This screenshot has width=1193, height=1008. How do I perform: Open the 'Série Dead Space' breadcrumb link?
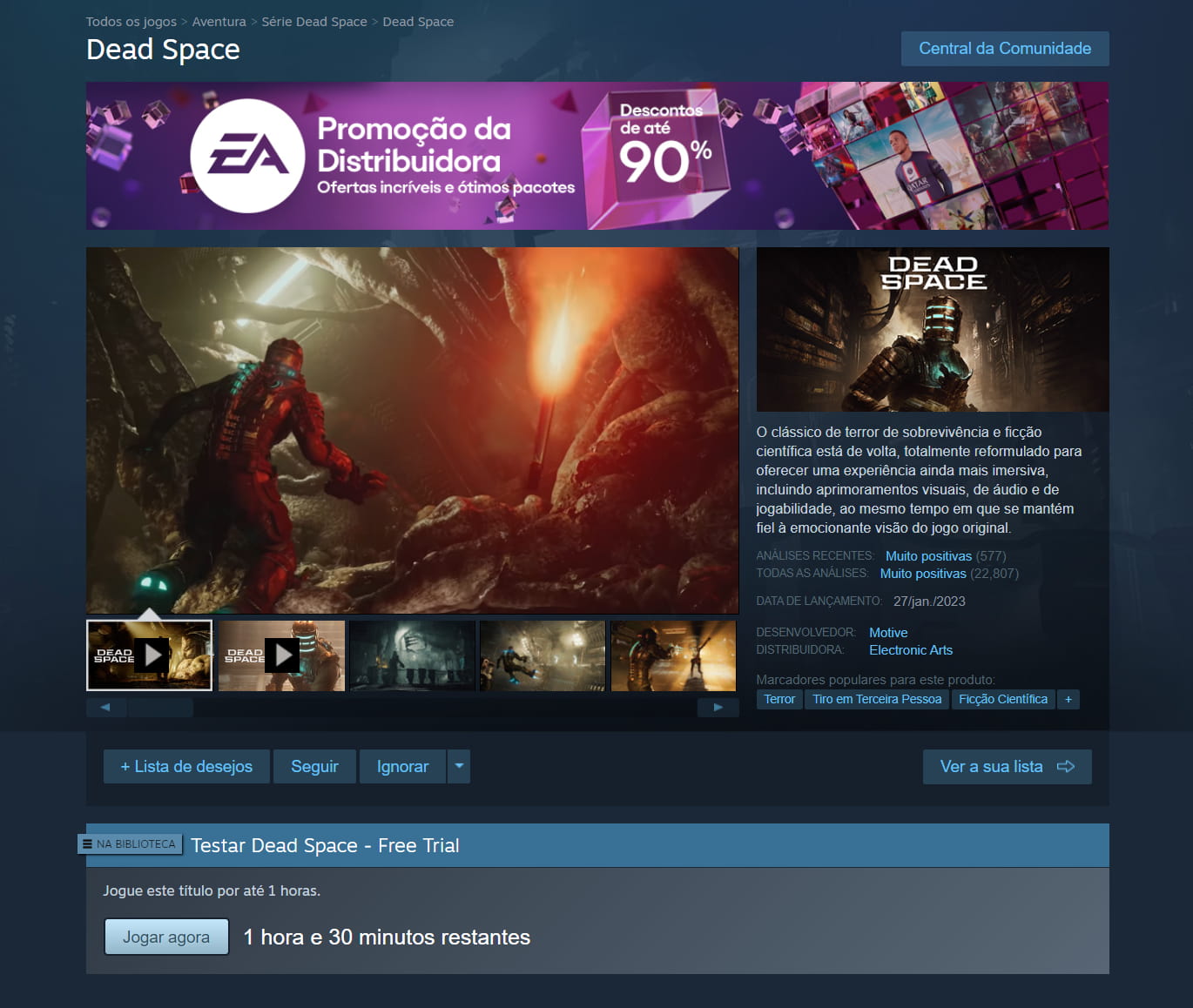tap(314, 22)
